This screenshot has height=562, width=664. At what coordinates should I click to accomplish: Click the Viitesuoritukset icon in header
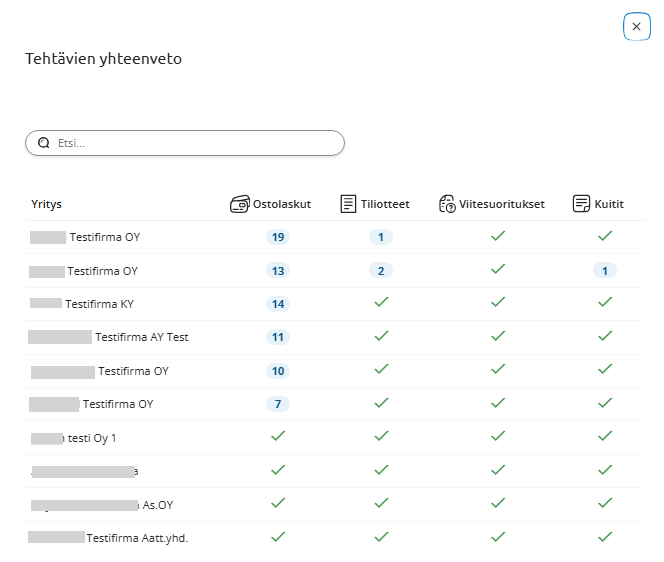(447, 204)
